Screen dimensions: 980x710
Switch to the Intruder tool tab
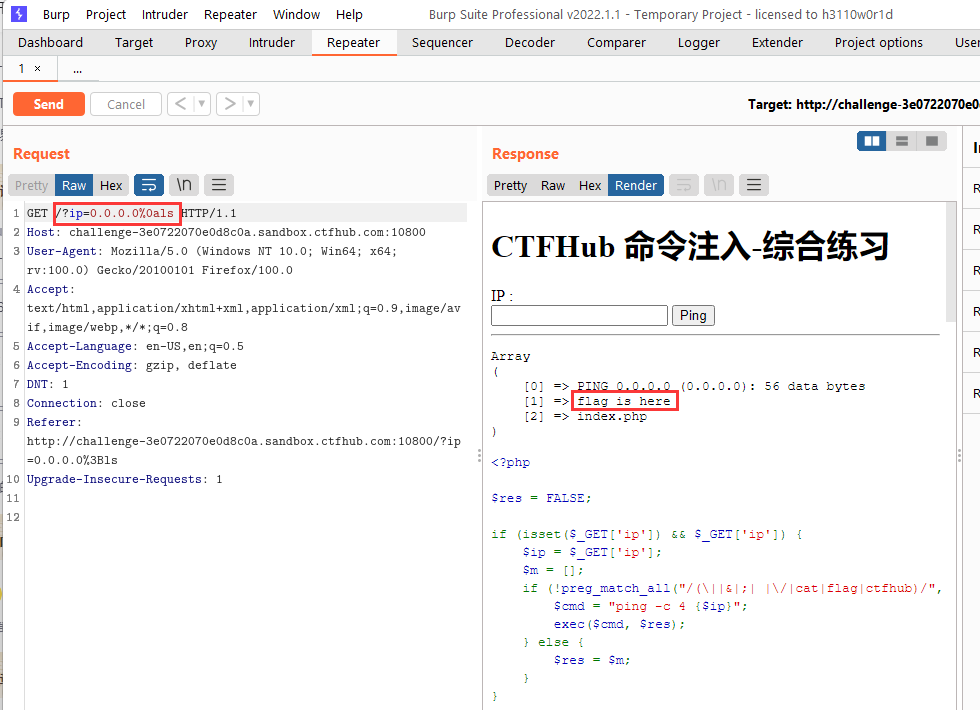(271, 42)
